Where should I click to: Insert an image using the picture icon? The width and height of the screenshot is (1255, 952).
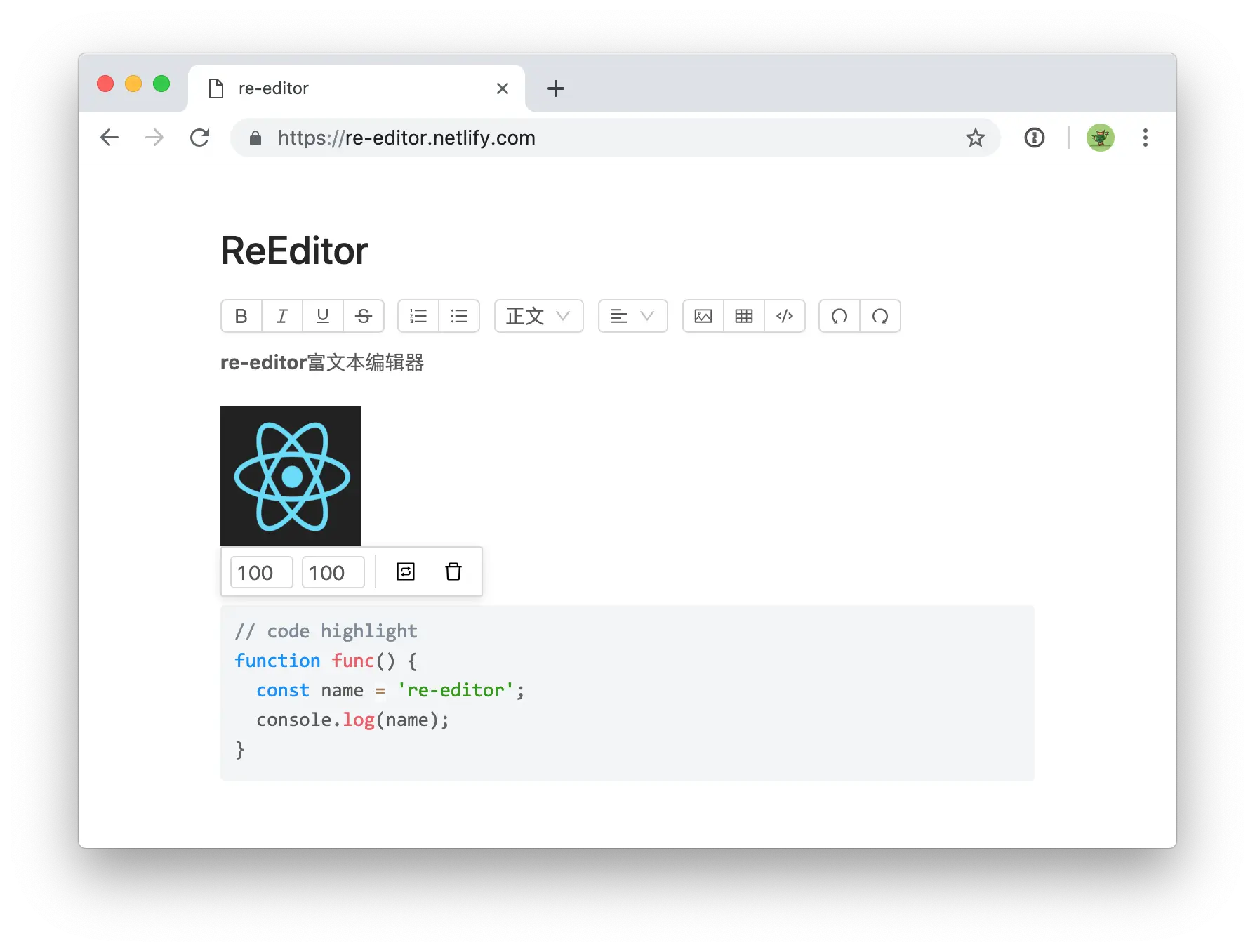pyautogui.click(x=703, y=316)
